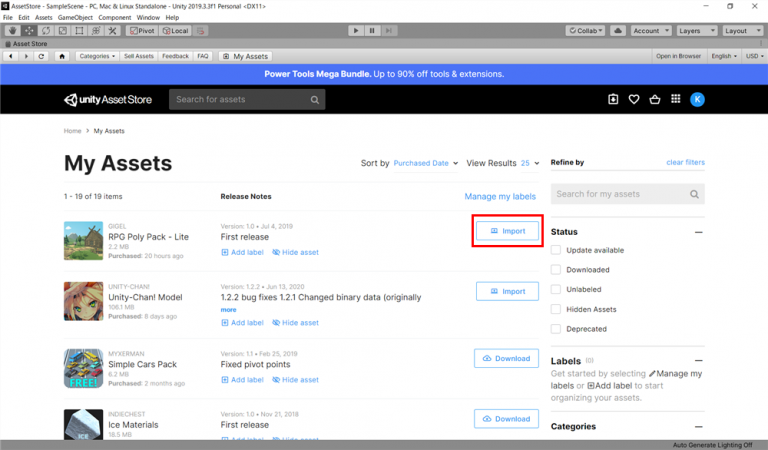This screenshot has height=450, width=768.
Task: Download Ice Materials
Action: point(506,419)
